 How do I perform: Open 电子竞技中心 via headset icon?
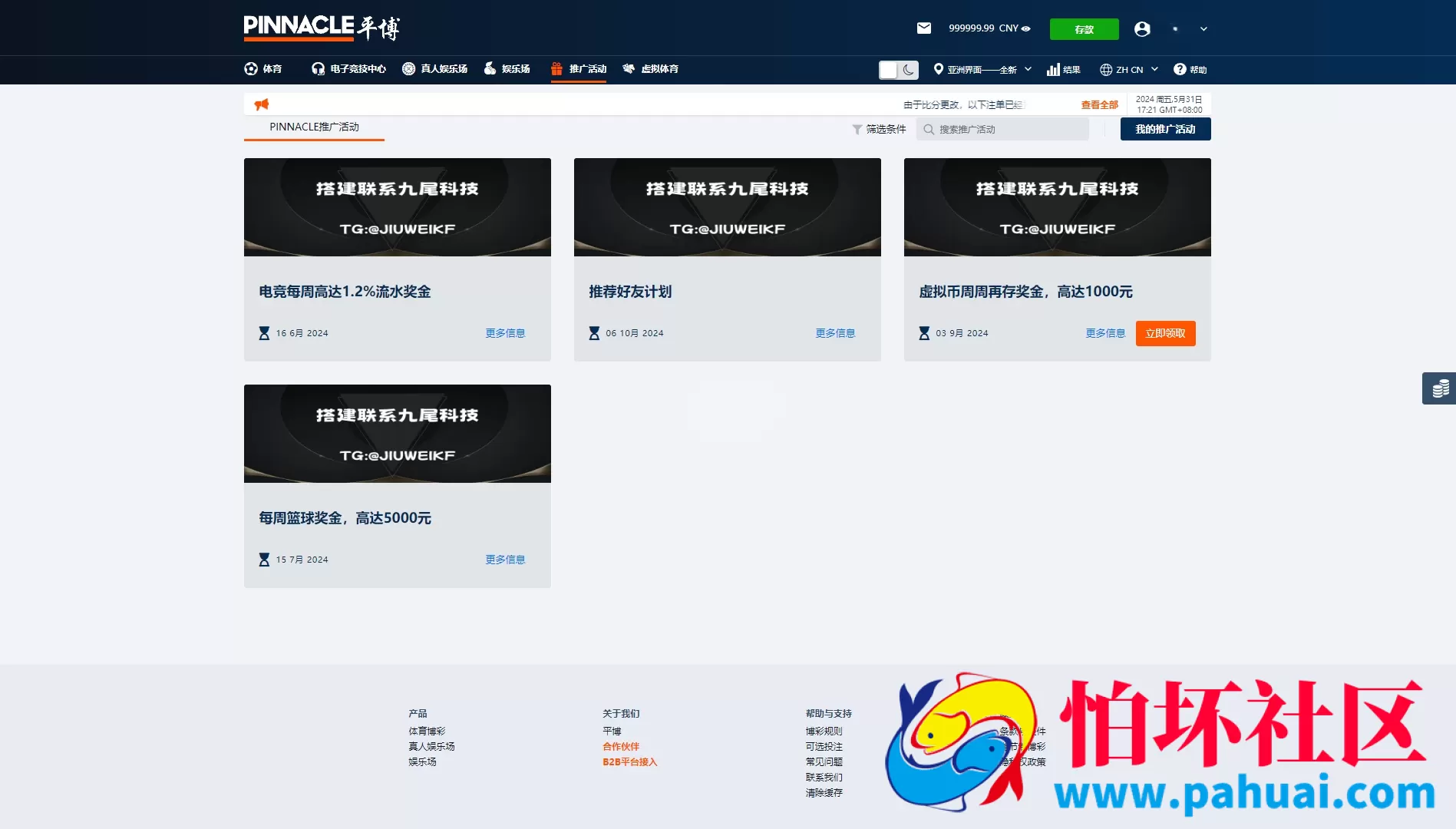[x=318, y=69]
